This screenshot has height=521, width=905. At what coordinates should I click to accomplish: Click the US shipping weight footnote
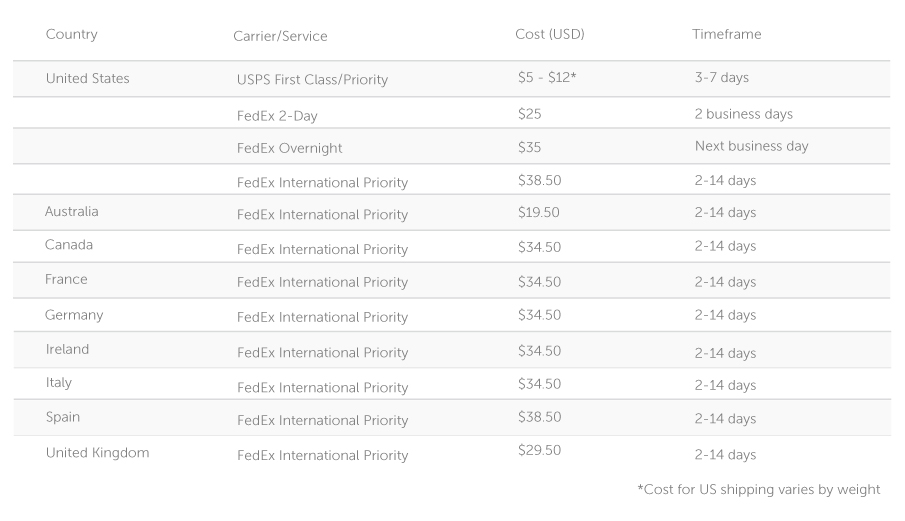click(x=759, y=490)
